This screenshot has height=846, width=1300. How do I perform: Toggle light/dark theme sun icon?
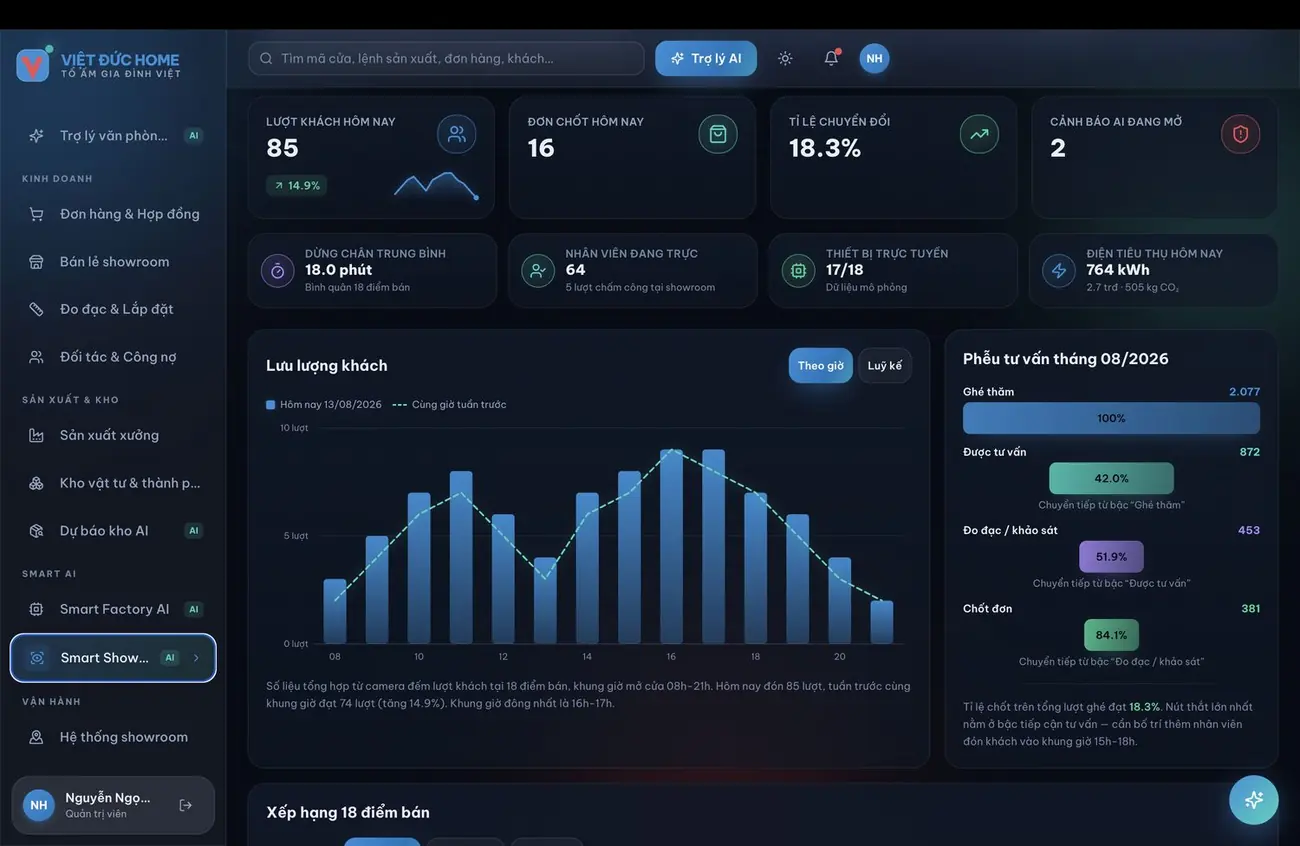click(x=785, y=58)
